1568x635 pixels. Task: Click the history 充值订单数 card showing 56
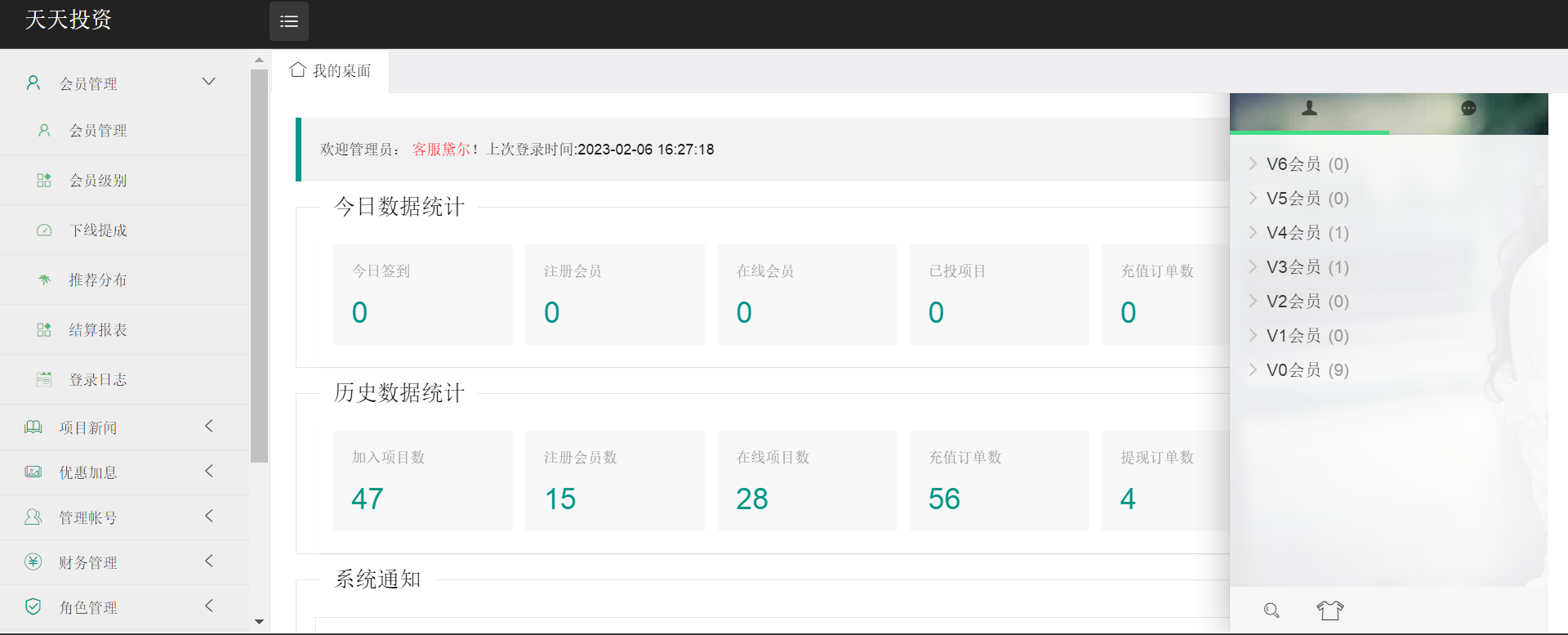pyautogui.click(x=1000, y=481)
